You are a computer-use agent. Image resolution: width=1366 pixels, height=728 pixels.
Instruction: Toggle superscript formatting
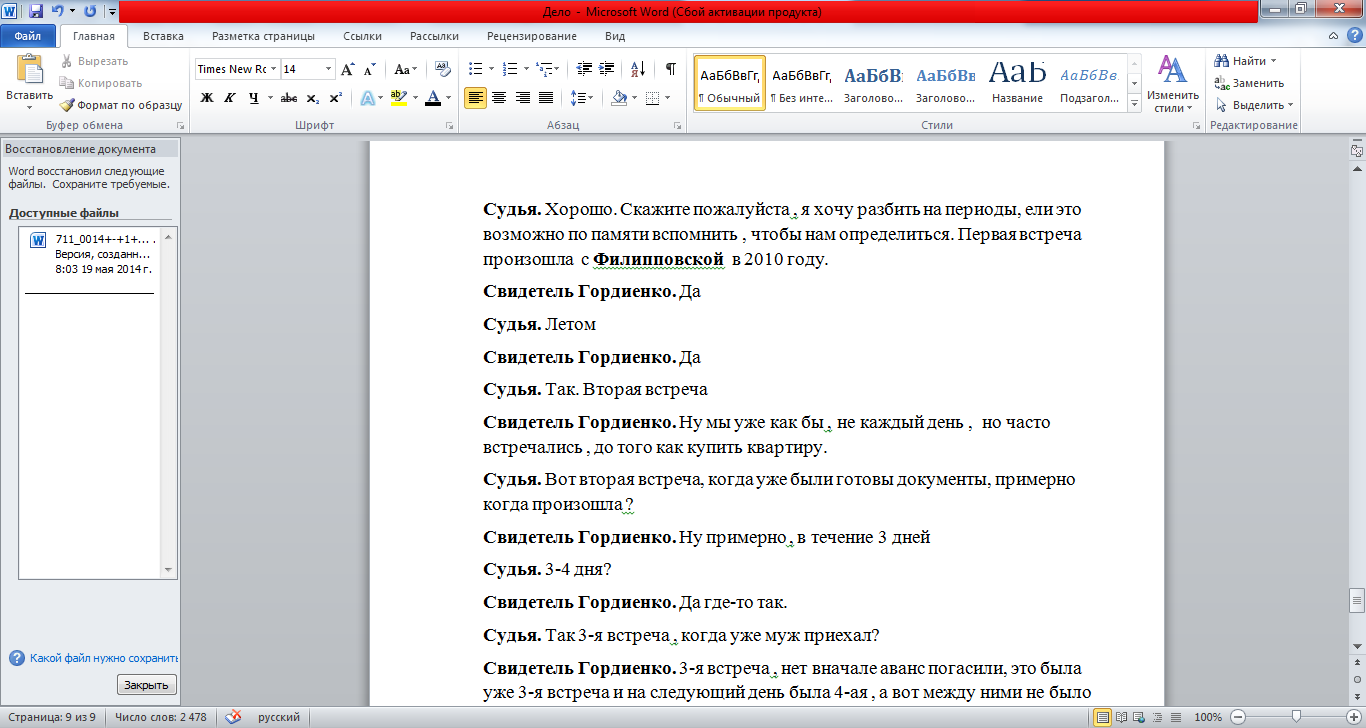335,97
